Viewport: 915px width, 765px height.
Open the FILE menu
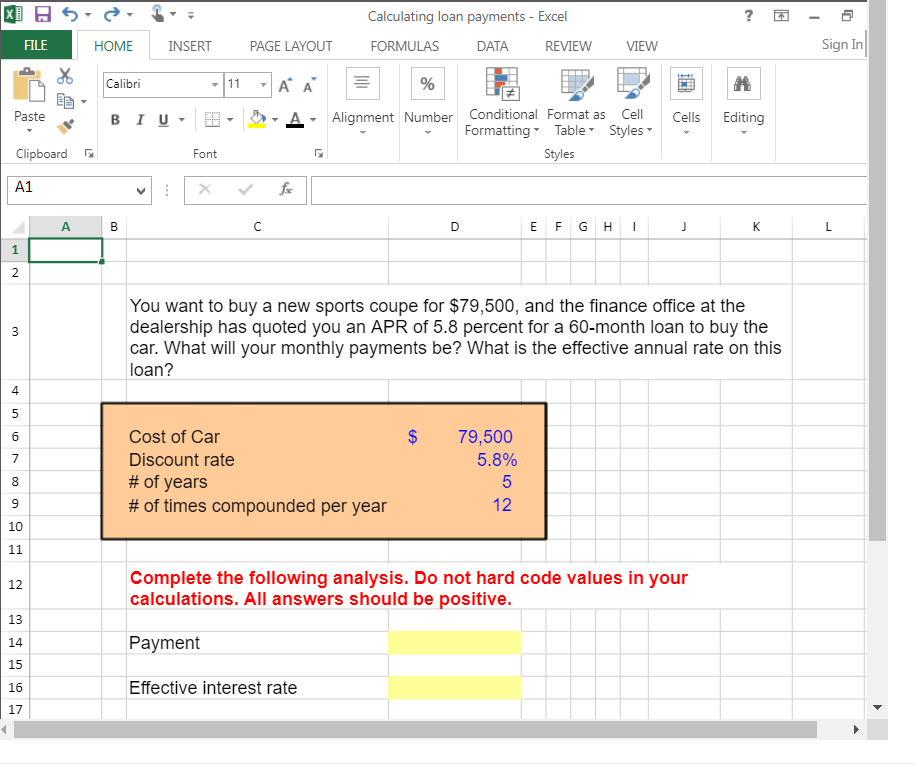click(37, 45)
